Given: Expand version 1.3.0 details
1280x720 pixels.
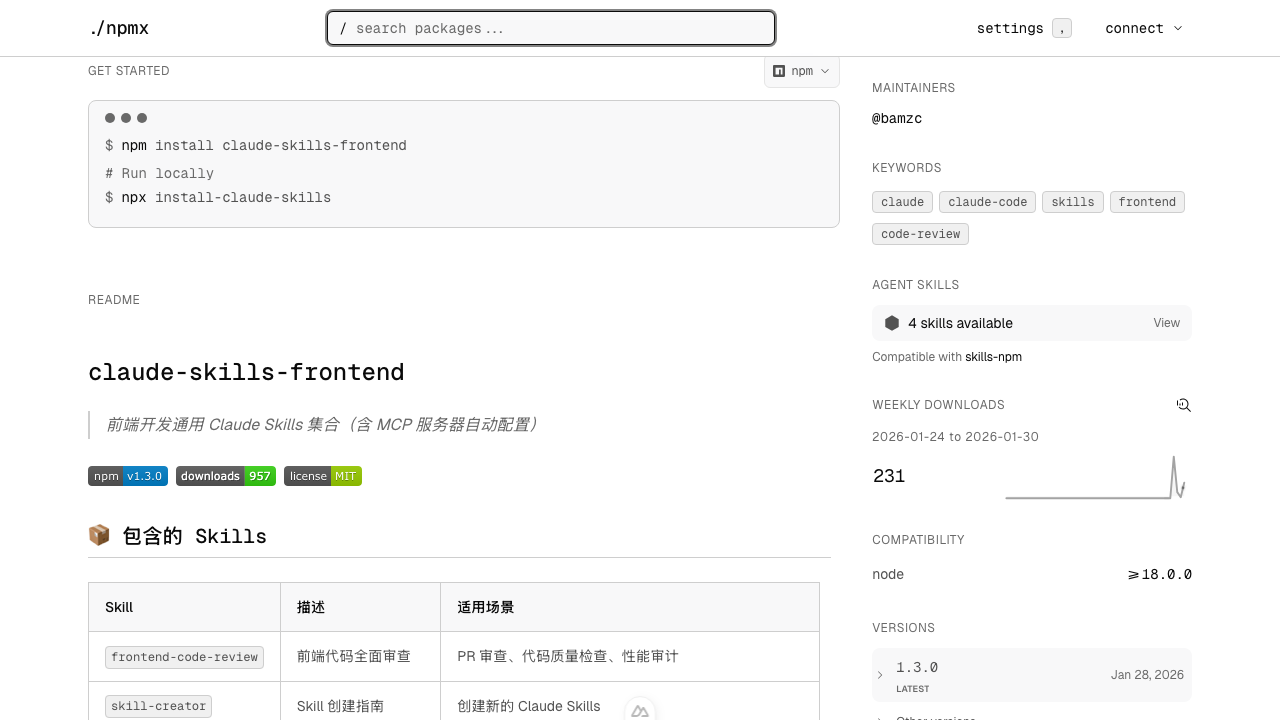Looking at the screenshot, I should pos(880,675).
